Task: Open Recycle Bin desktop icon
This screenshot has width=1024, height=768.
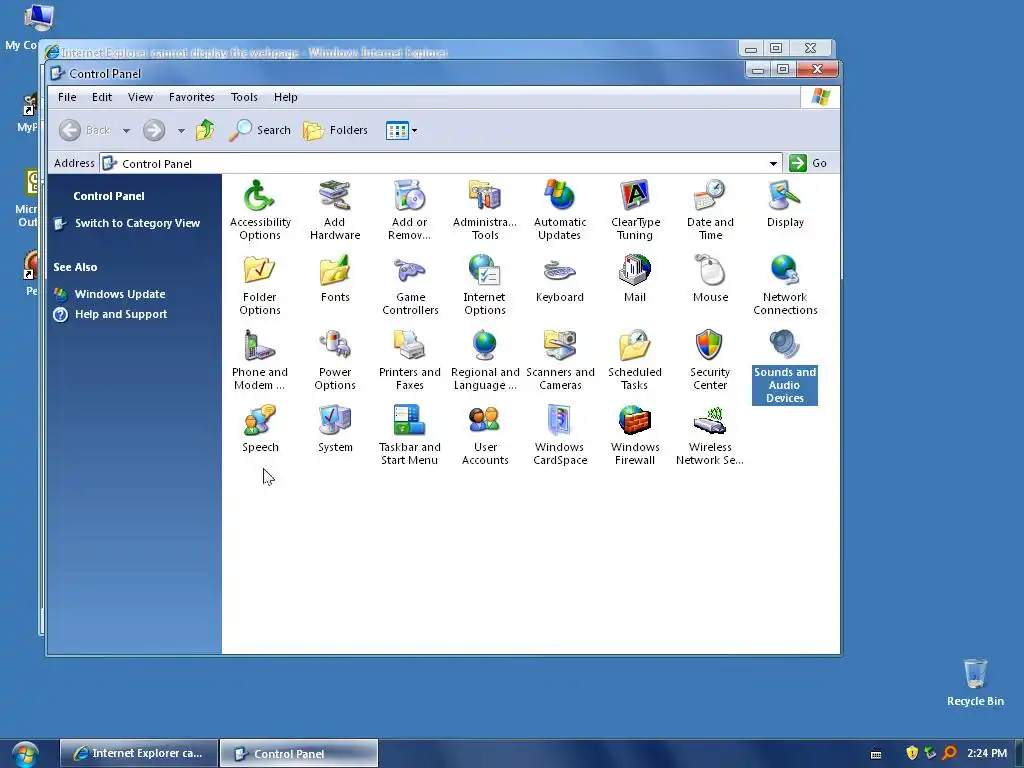Action: tap(975, 682)
